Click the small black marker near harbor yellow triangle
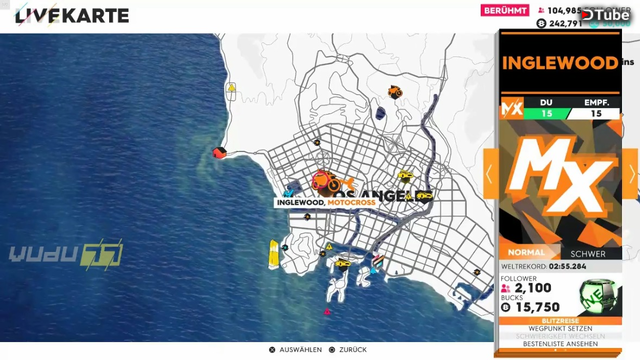Viewport: 640px width, 360px height. pyautogui.click(x=322, y=254)
